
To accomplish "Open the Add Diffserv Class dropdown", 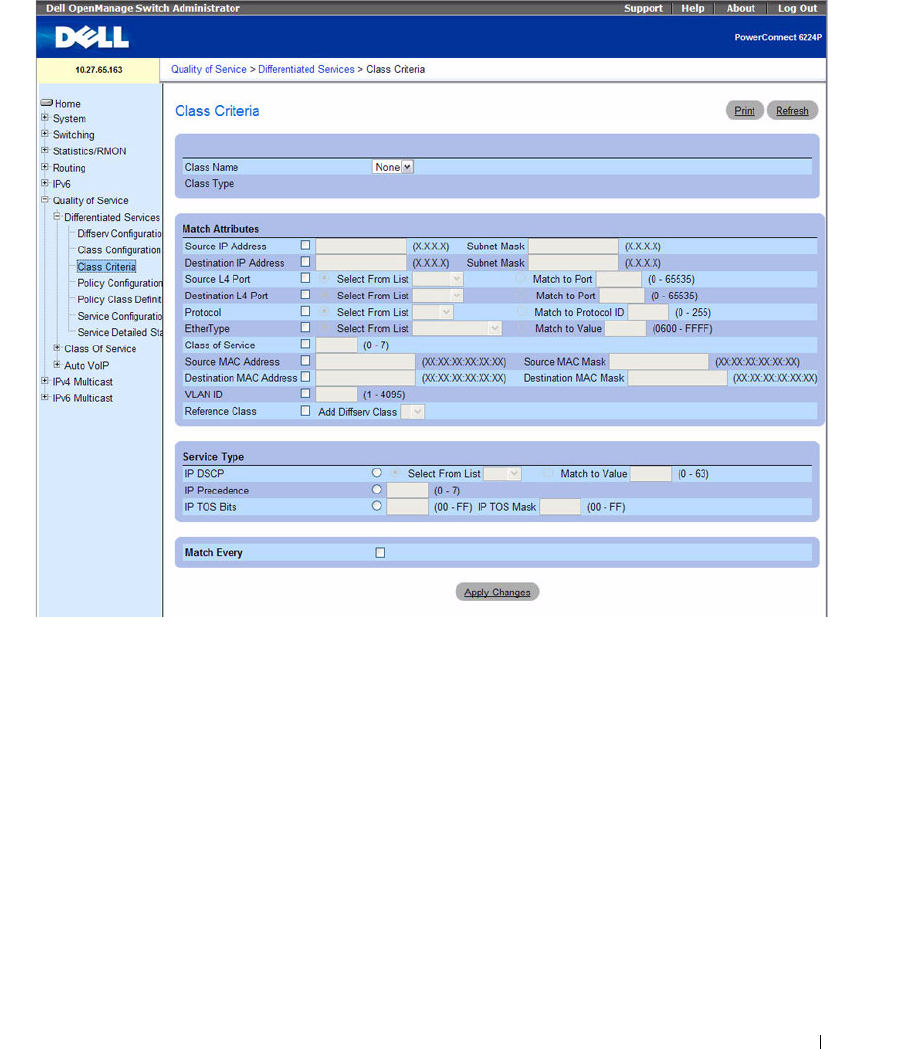I will coord(412,412).
